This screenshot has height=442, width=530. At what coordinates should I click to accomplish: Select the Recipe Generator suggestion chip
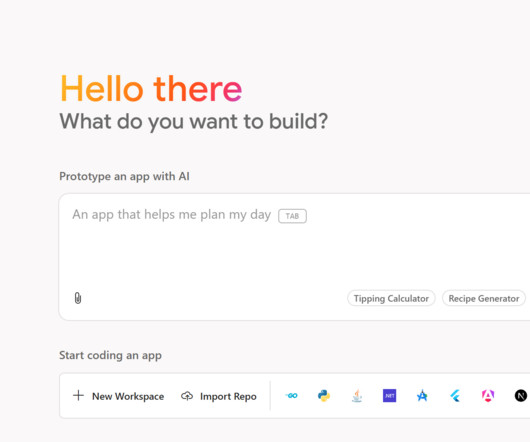click(484, 298)
